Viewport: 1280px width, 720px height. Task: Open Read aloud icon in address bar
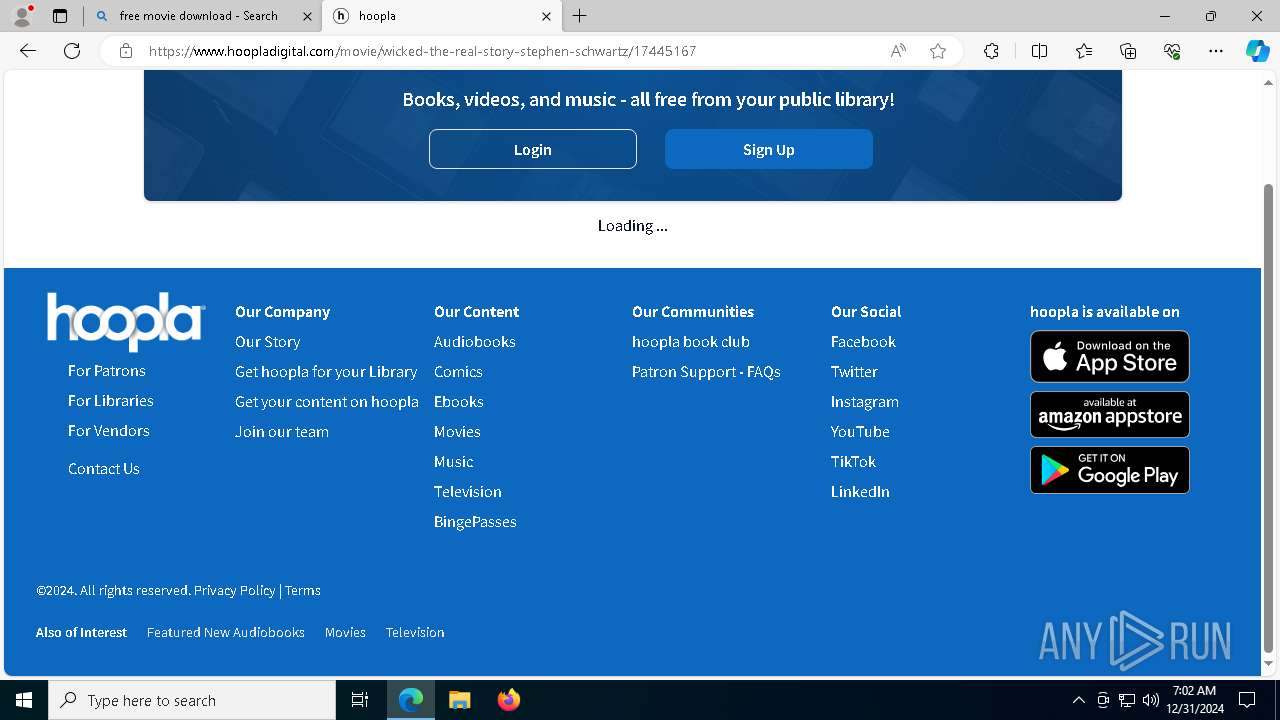[x=898, y=51]
